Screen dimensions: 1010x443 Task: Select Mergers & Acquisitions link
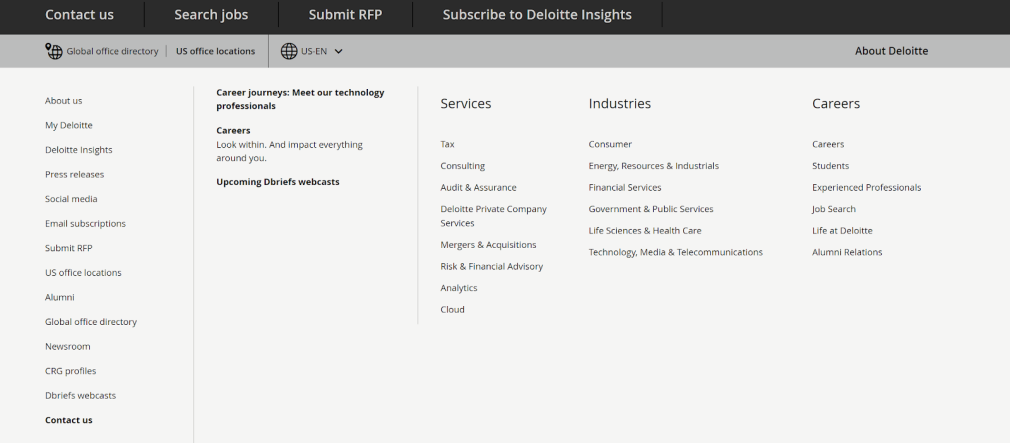[x=488, y=245]
